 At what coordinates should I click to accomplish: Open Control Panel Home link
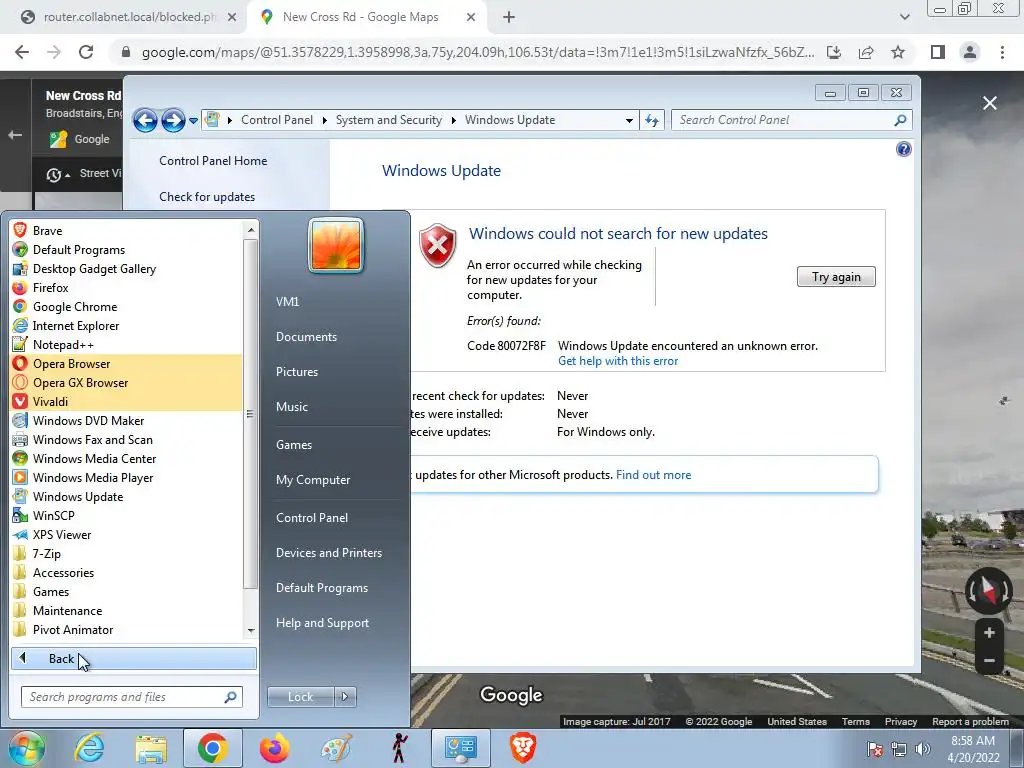[x=213, y=161]
